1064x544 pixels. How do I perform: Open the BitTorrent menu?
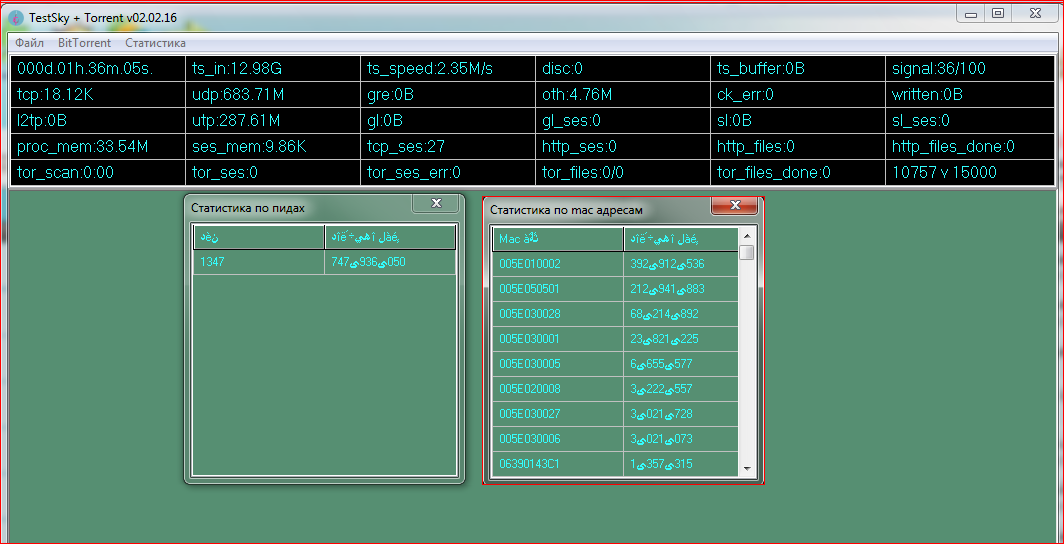coord(84,43)
